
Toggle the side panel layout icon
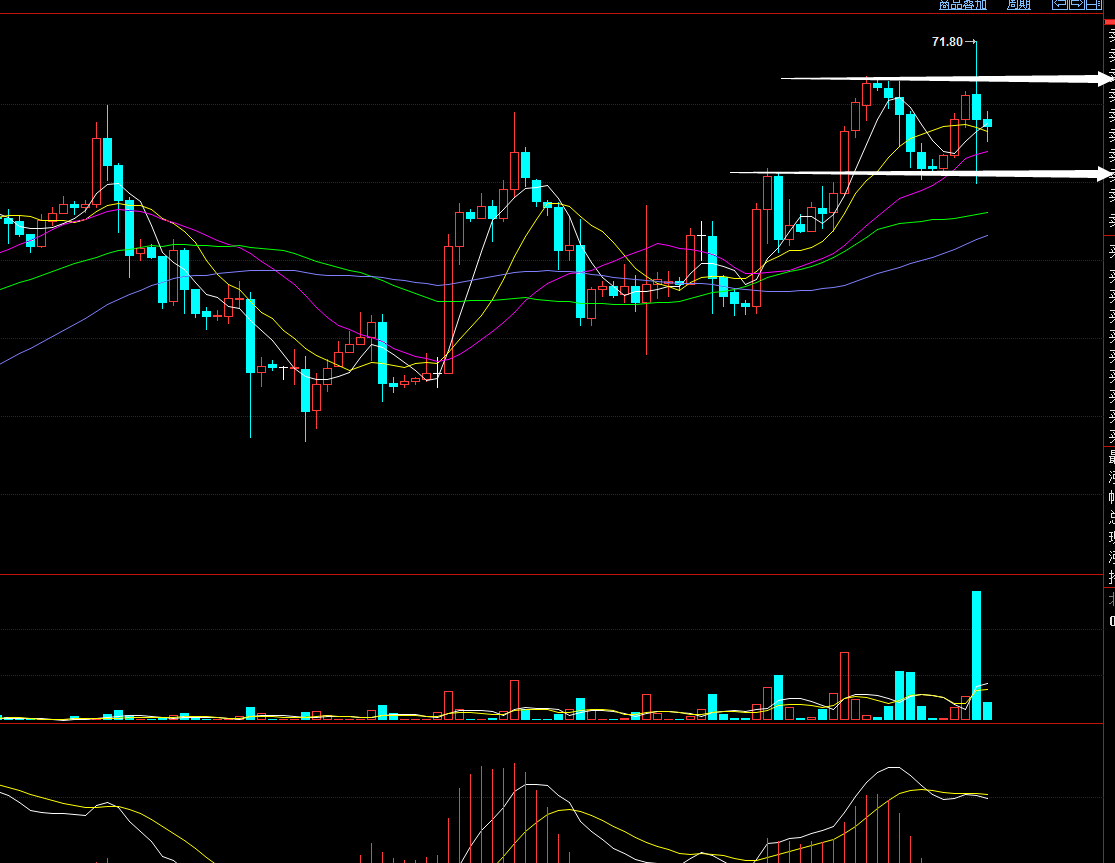pos(1094,4)
